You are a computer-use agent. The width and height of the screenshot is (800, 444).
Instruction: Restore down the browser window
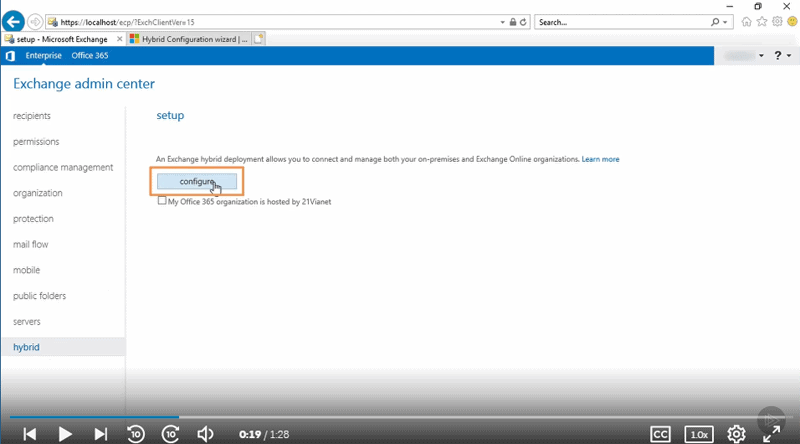pos(758,6)
